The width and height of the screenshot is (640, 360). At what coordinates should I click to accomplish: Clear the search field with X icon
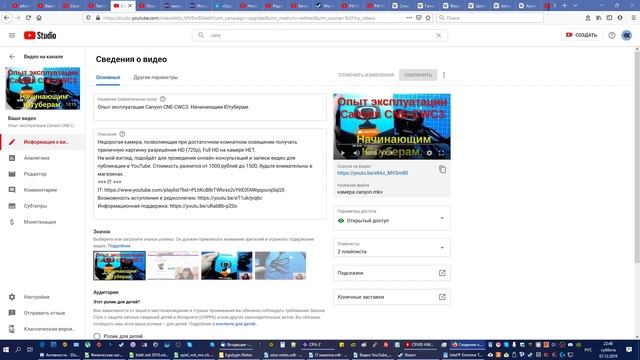438,36
